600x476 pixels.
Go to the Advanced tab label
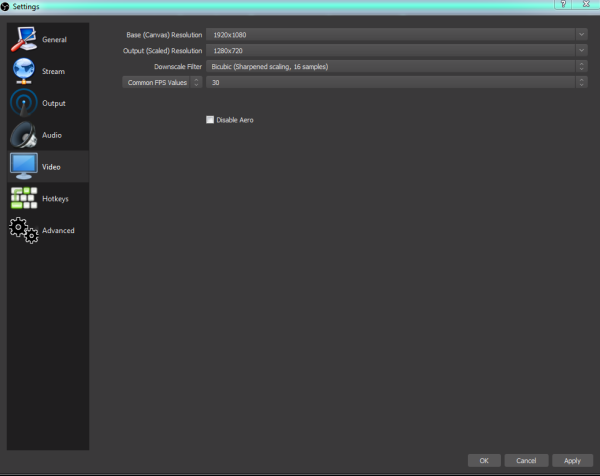pyautogui.click(x=58, y=230)
